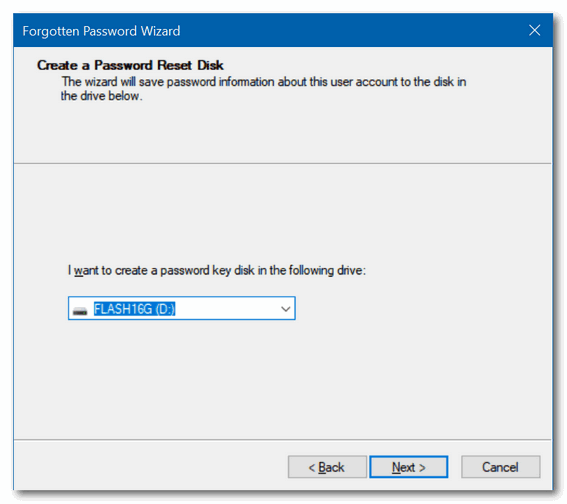Proceed with the selected drive using Next

408,467
